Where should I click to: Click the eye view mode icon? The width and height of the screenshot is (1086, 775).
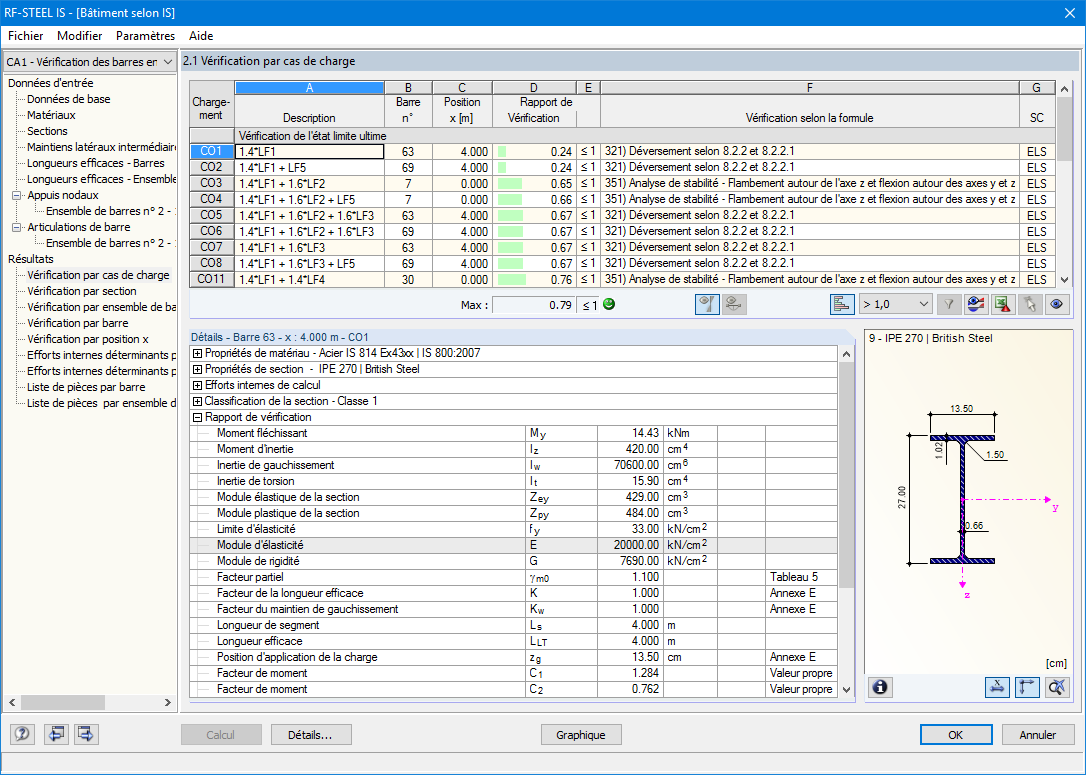point(1056,304)
